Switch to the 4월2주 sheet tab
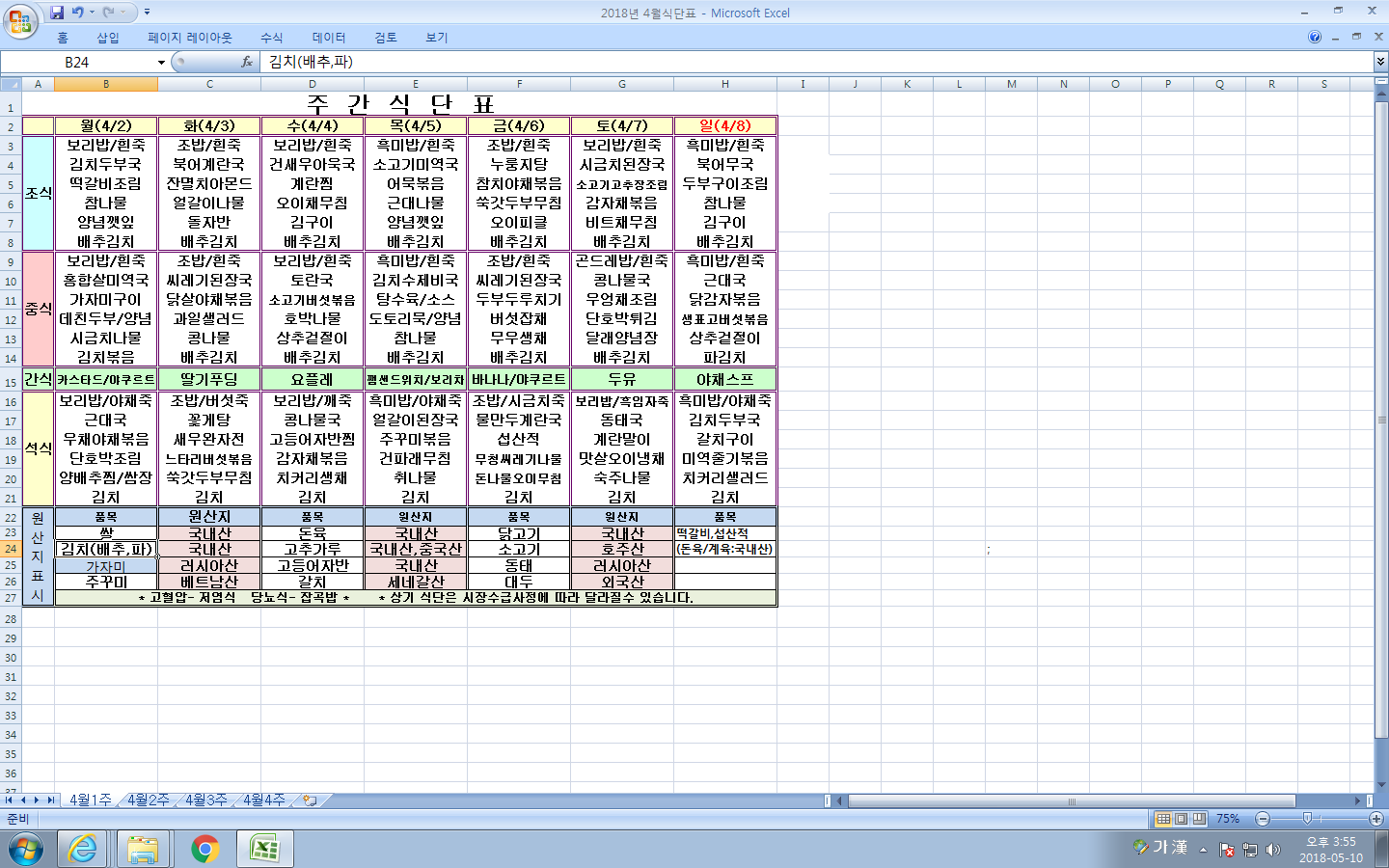 click(148, 800)
